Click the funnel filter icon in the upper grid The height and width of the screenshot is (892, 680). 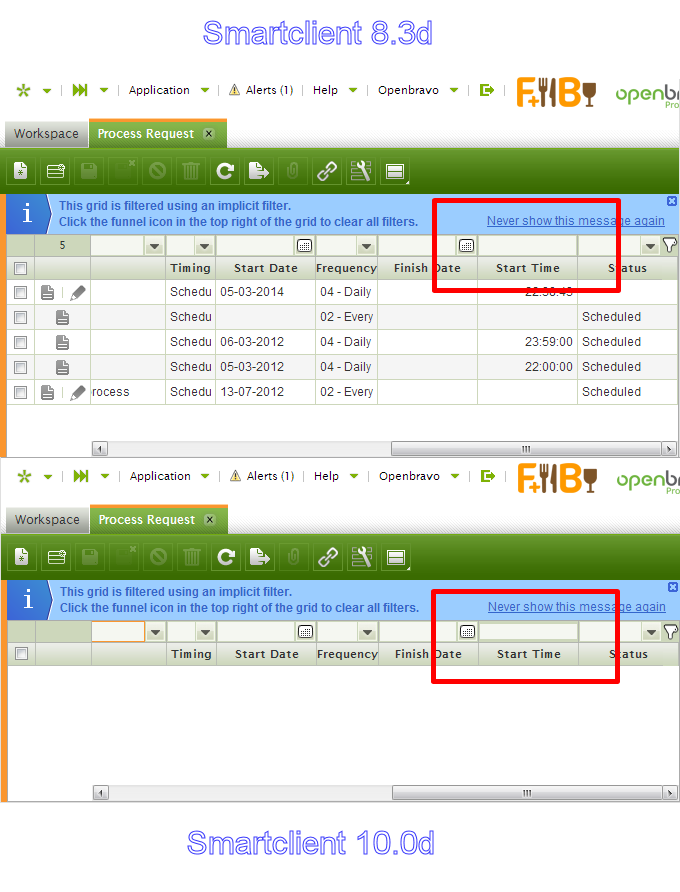pyautogui.click(x=670, y=245)
